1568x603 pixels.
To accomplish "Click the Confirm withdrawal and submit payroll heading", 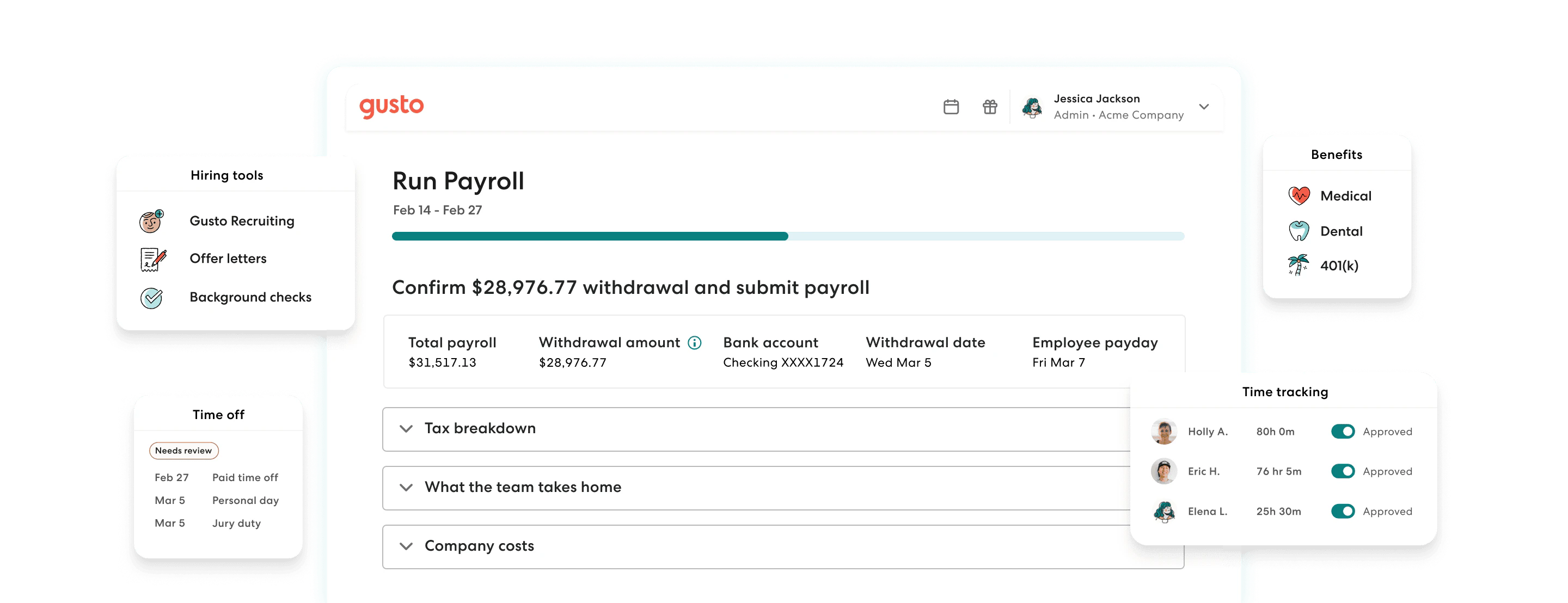I will [630, 288].
